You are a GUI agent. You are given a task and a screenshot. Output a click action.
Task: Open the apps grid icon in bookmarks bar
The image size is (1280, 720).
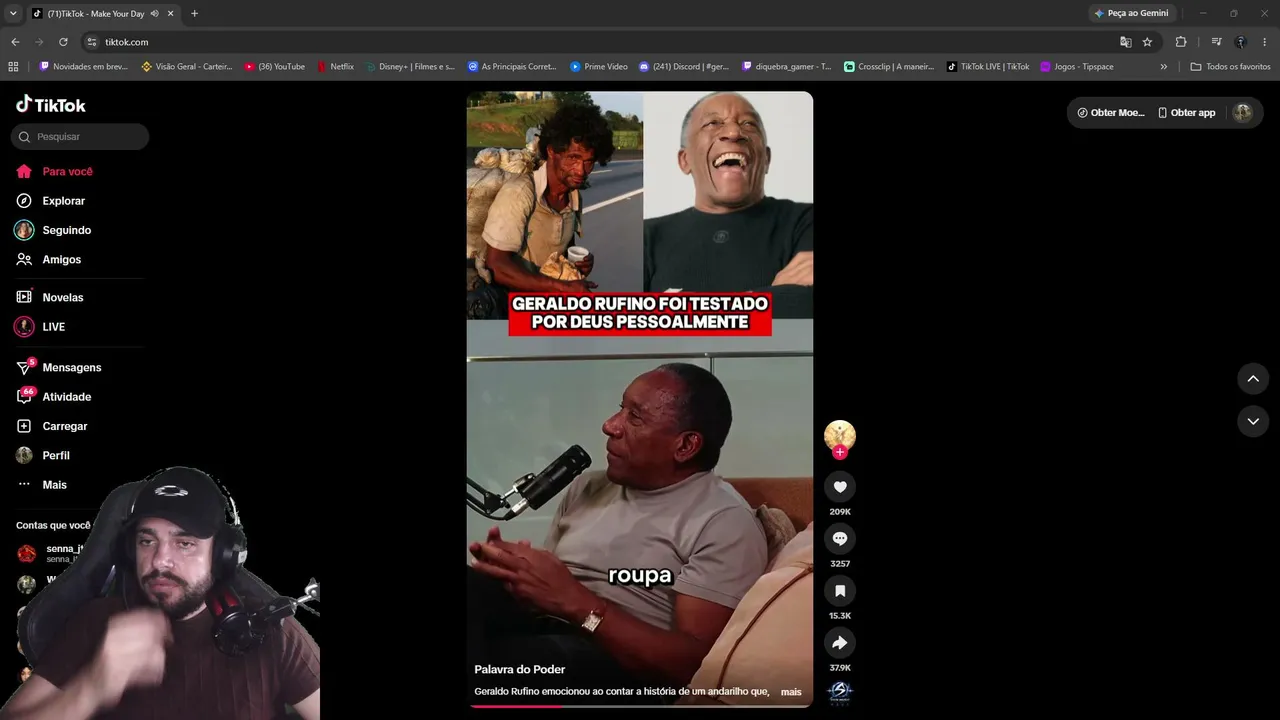coord(13,67)
